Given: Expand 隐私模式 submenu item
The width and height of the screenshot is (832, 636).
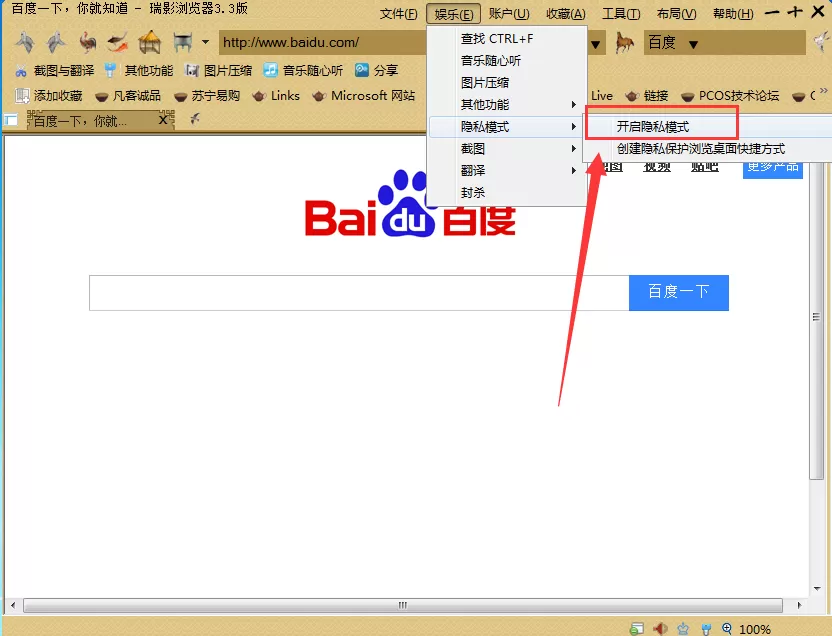Looking at the screenshot, I should [507, 127].
